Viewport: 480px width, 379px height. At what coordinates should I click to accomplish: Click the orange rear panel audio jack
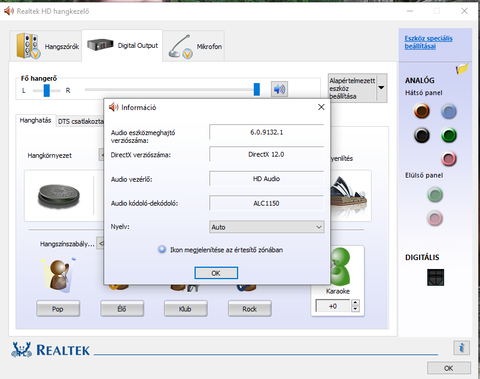[x=422, y=111]
